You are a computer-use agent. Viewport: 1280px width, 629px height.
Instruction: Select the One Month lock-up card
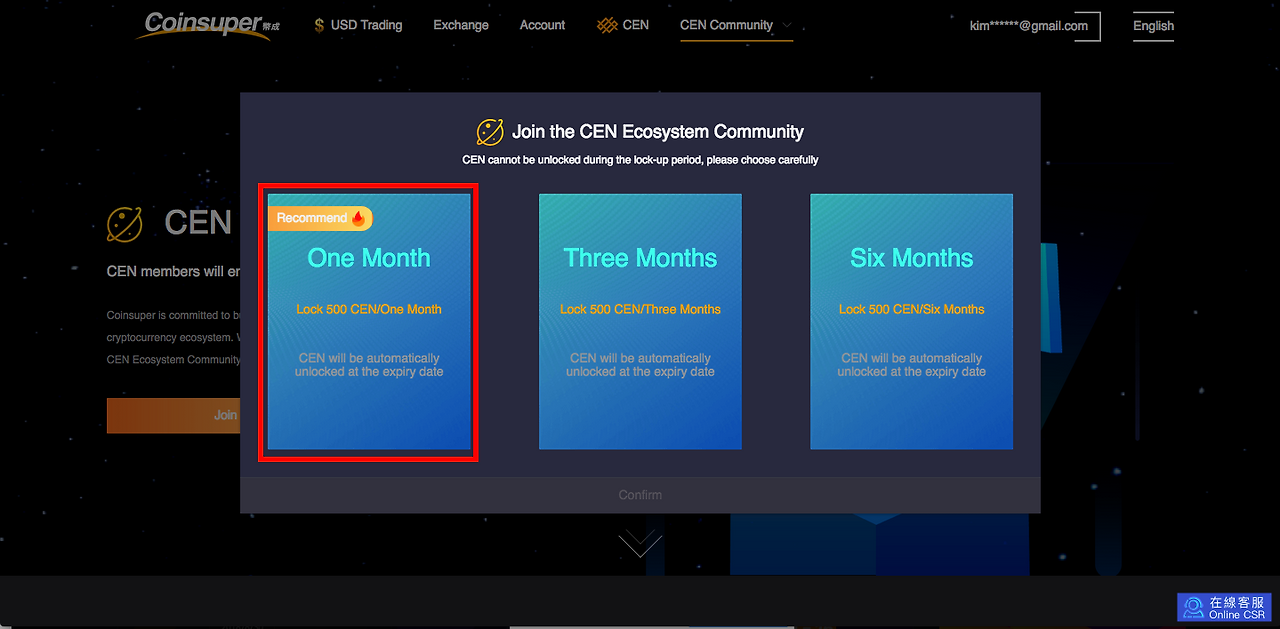click(369, 322)
